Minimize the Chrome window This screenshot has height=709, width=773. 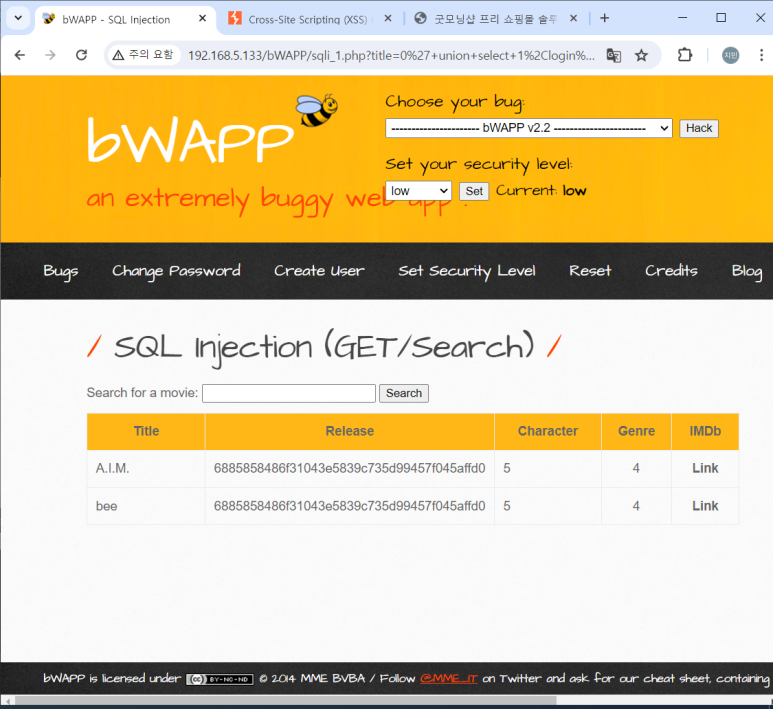(x=682, y=18)
